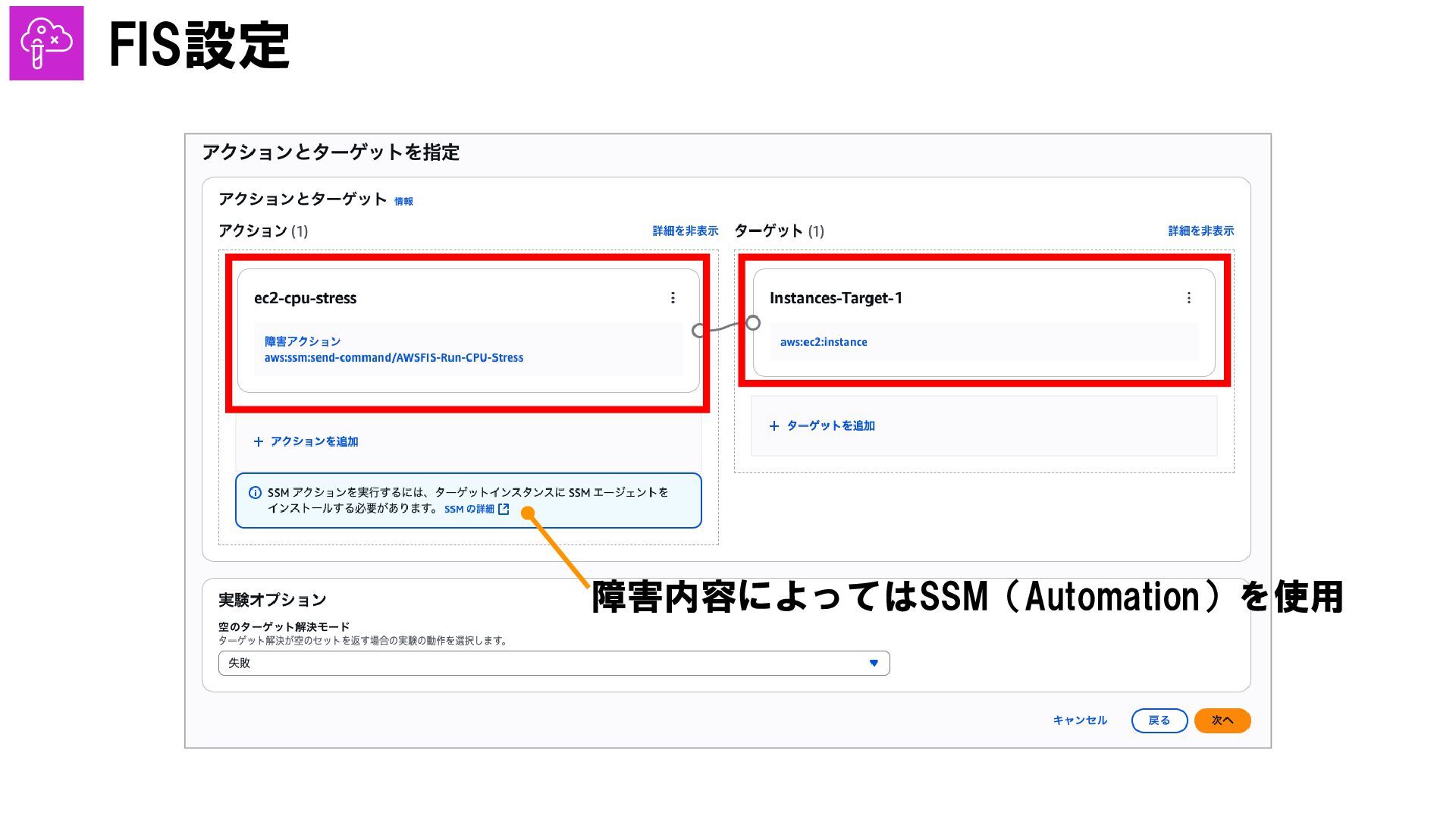Open the Instances-Target-1 kebab menu
This screenshot has height=819, width=1456.
point(1188,298)
